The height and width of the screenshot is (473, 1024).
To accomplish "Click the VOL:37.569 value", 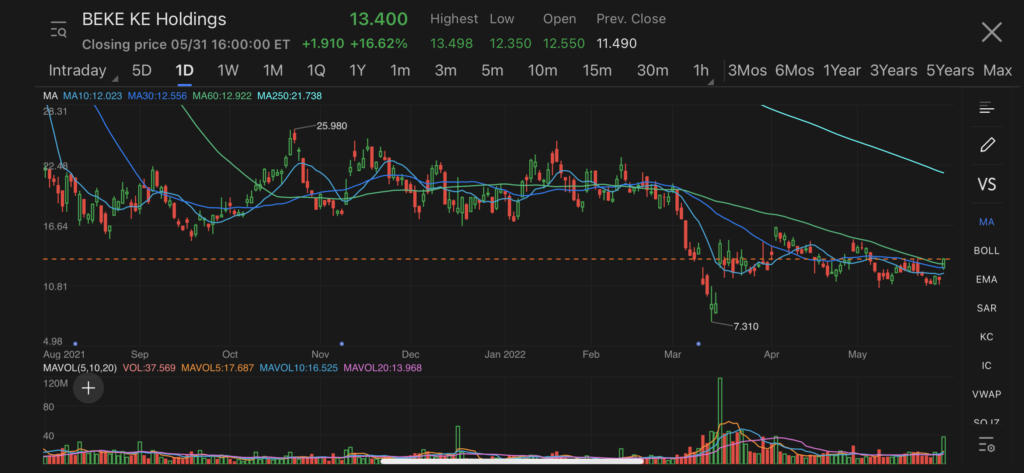I will 148,368.
